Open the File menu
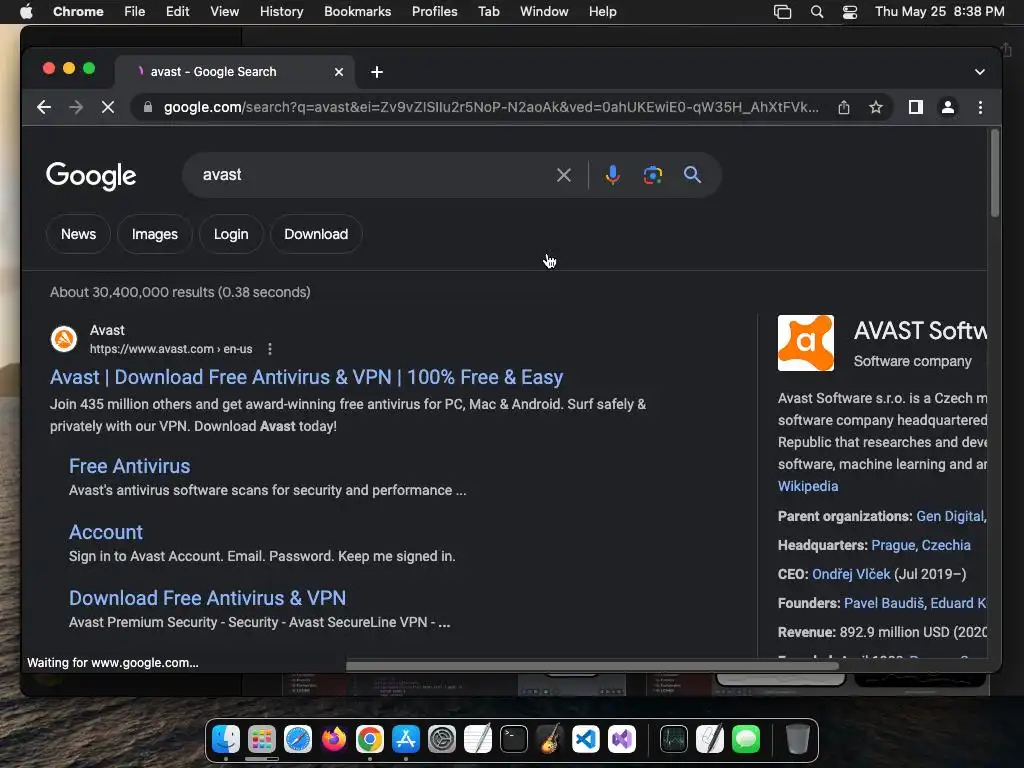This screenshot has height=768, width=1024. click(x=135, y=12)
